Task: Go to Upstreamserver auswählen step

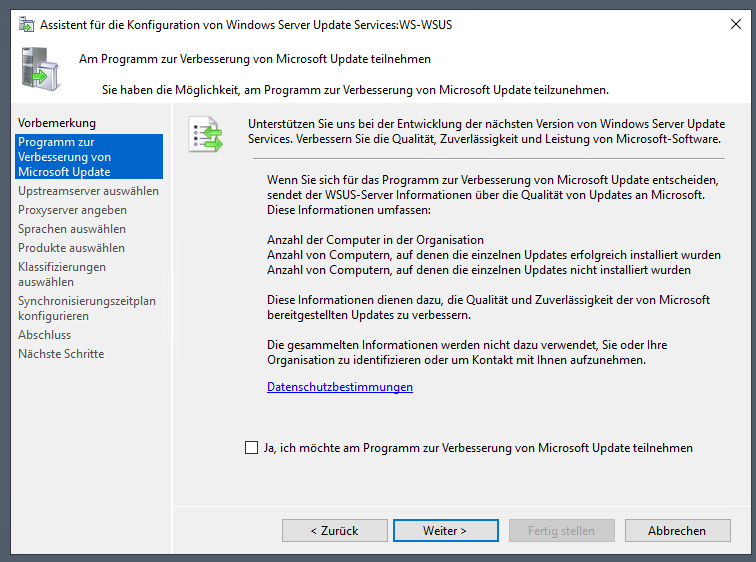Action: (88, 191)
